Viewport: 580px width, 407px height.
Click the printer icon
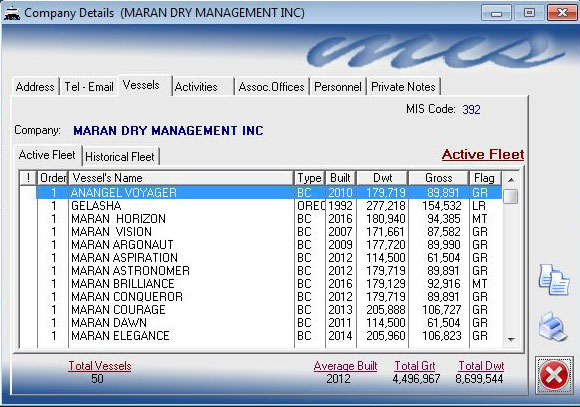(553, 326)
